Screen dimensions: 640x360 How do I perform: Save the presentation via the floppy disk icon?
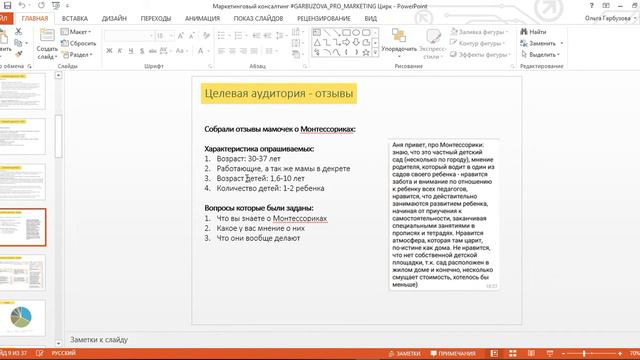click(7, 6)
